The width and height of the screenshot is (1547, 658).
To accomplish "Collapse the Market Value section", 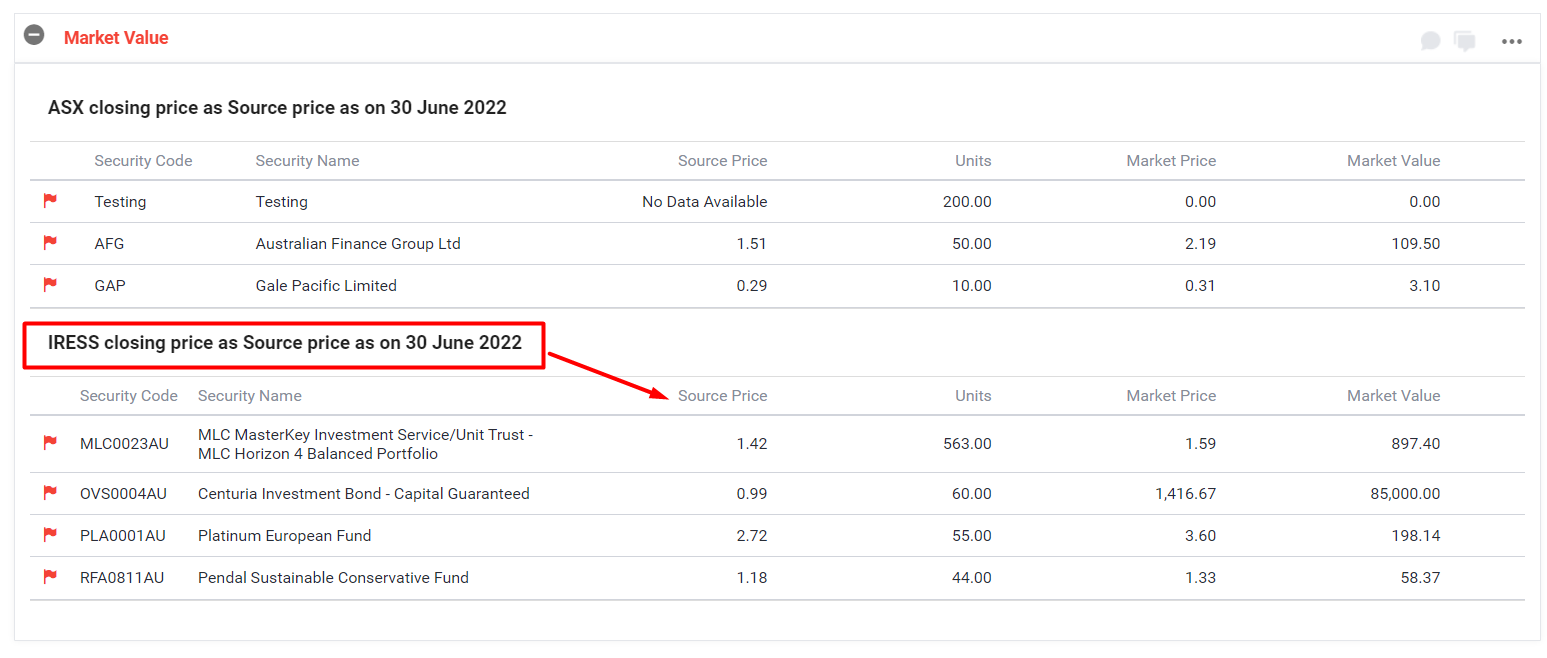I will coord(34,35).
